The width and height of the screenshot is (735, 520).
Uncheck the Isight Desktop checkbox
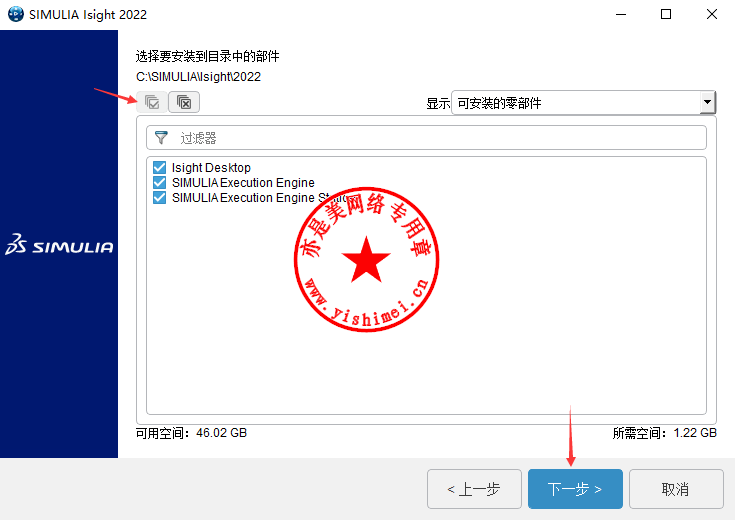159,167
